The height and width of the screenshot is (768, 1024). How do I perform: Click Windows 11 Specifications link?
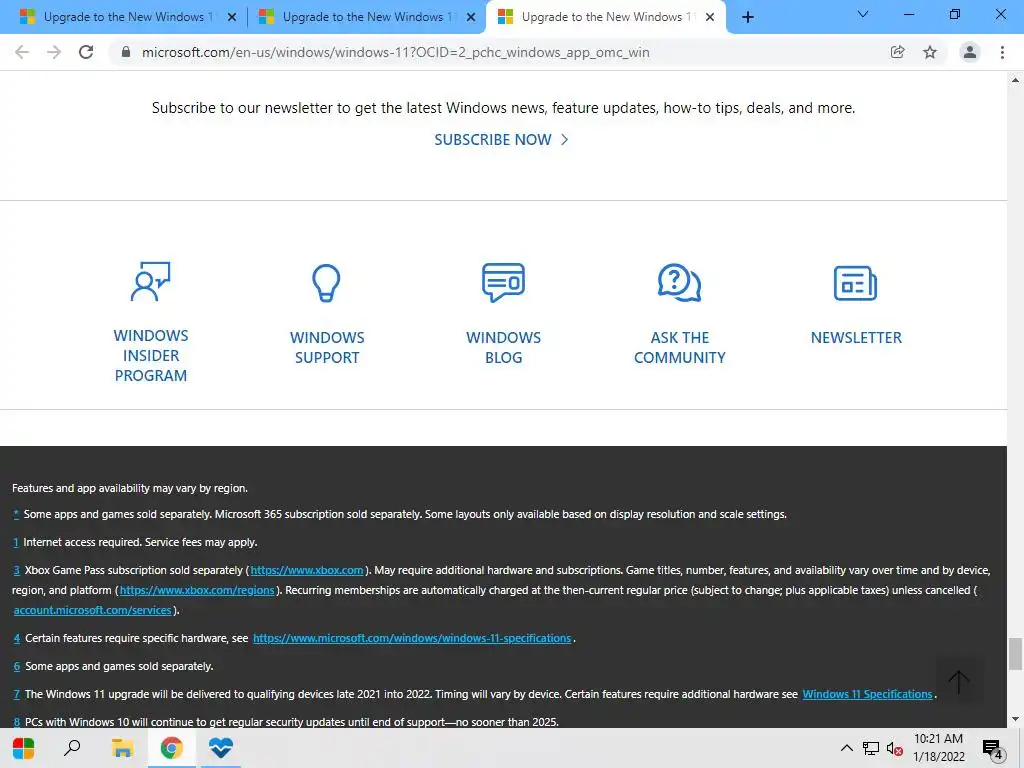(867, 694)
